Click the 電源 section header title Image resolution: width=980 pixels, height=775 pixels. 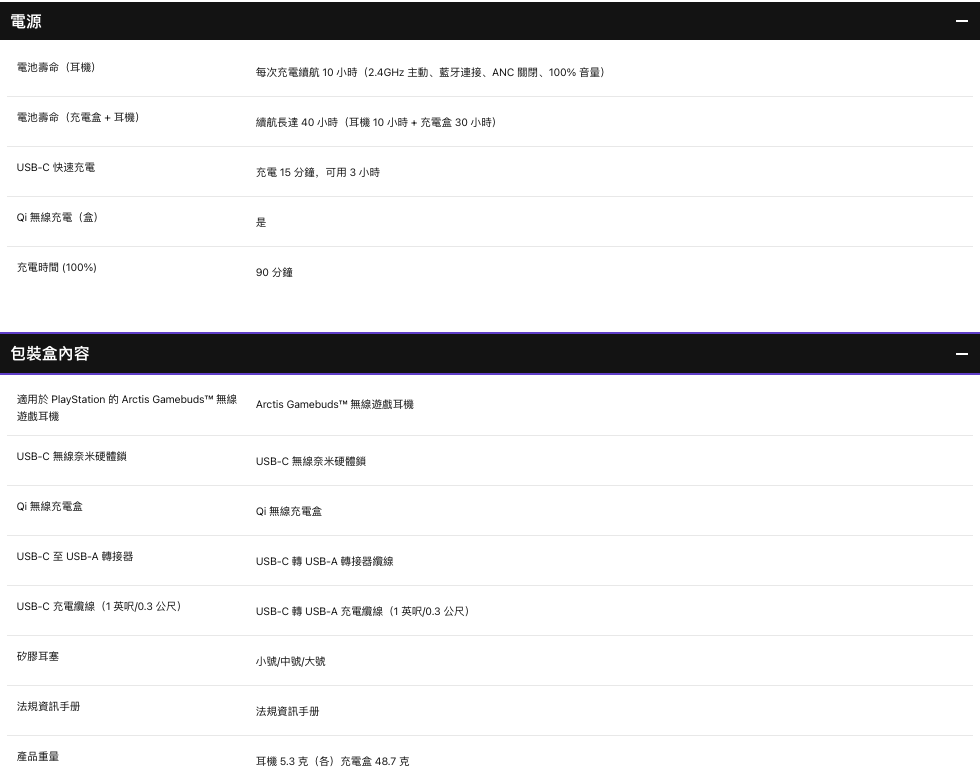(x=26, y=21)
